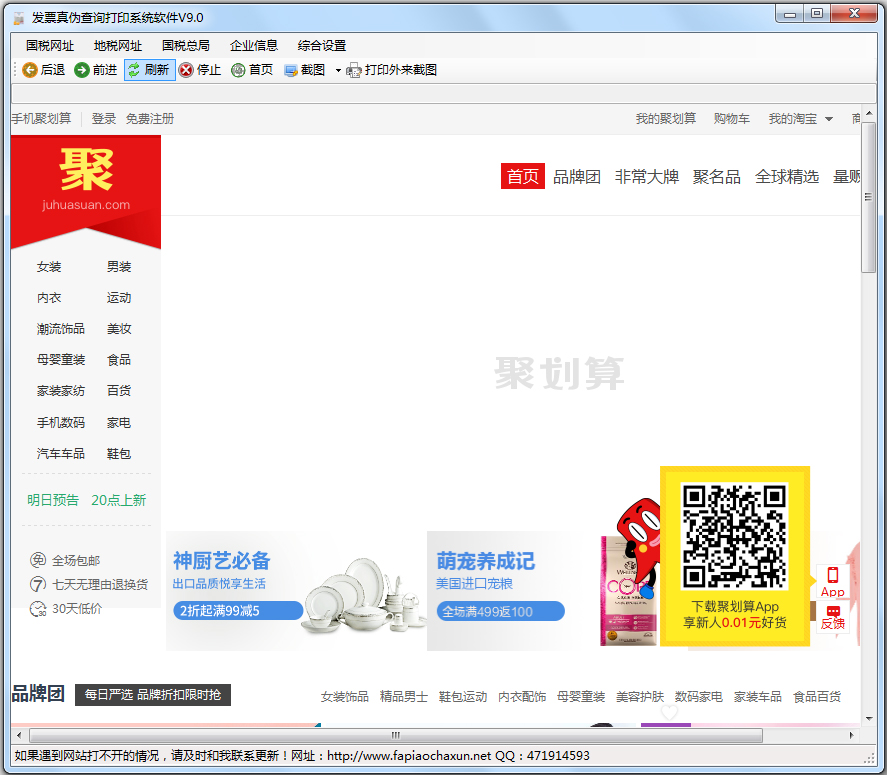
Task: Select the 女装饰品 brand filter
Action: [345, 696]
